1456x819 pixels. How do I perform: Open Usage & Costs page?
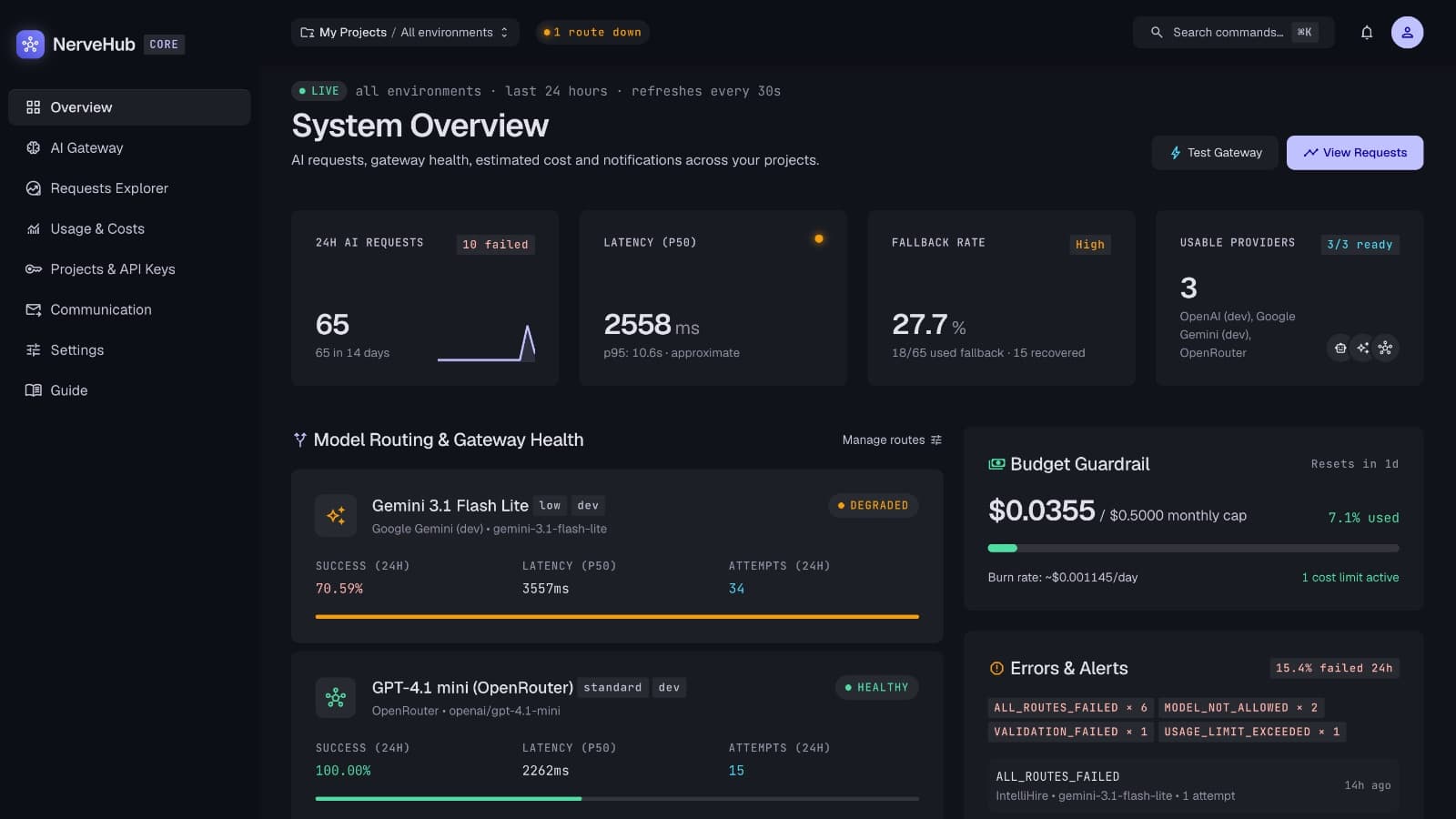click(x=129, y=228)
